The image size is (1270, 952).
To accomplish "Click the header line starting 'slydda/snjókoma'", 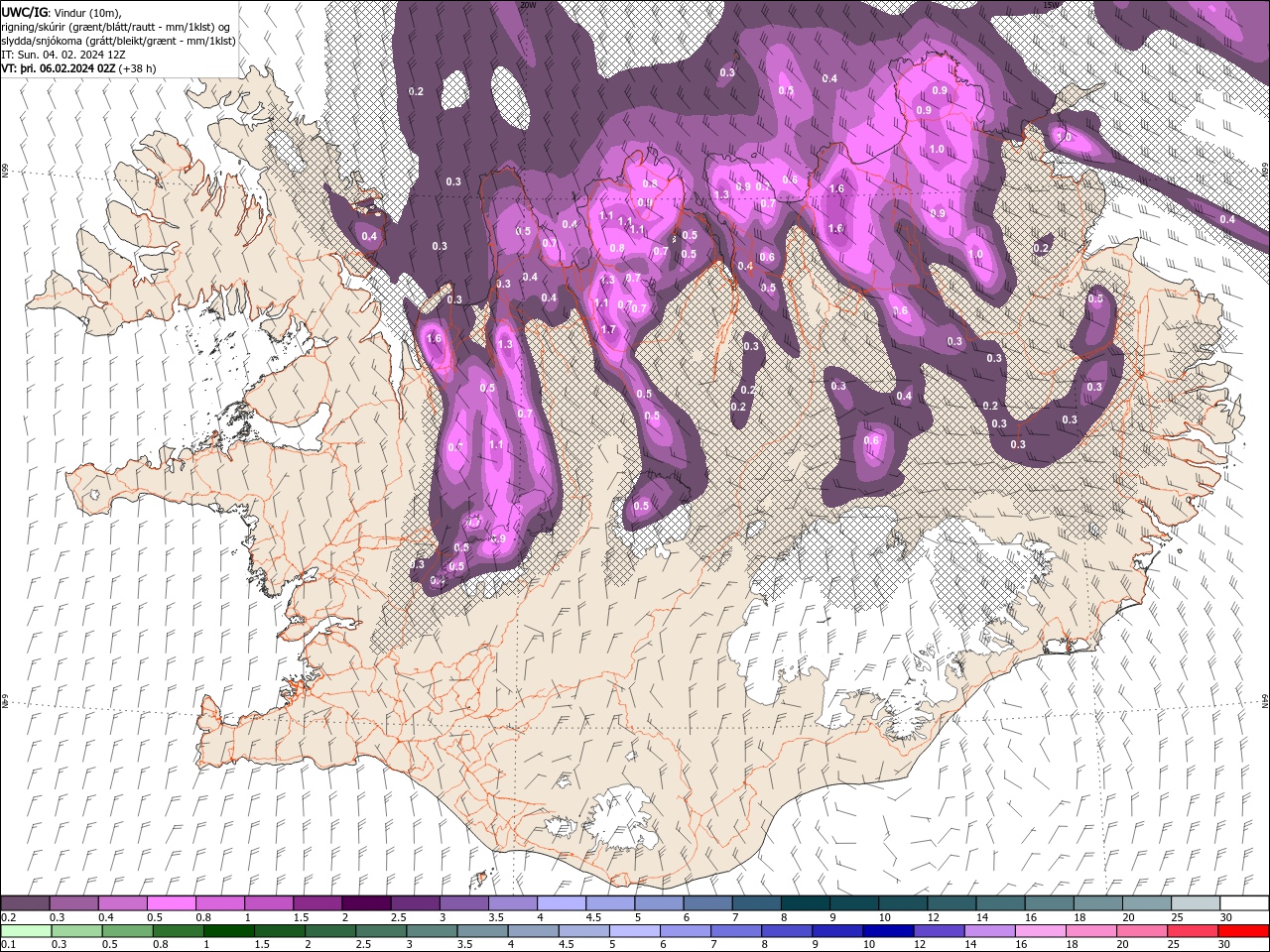I will 118,41.
